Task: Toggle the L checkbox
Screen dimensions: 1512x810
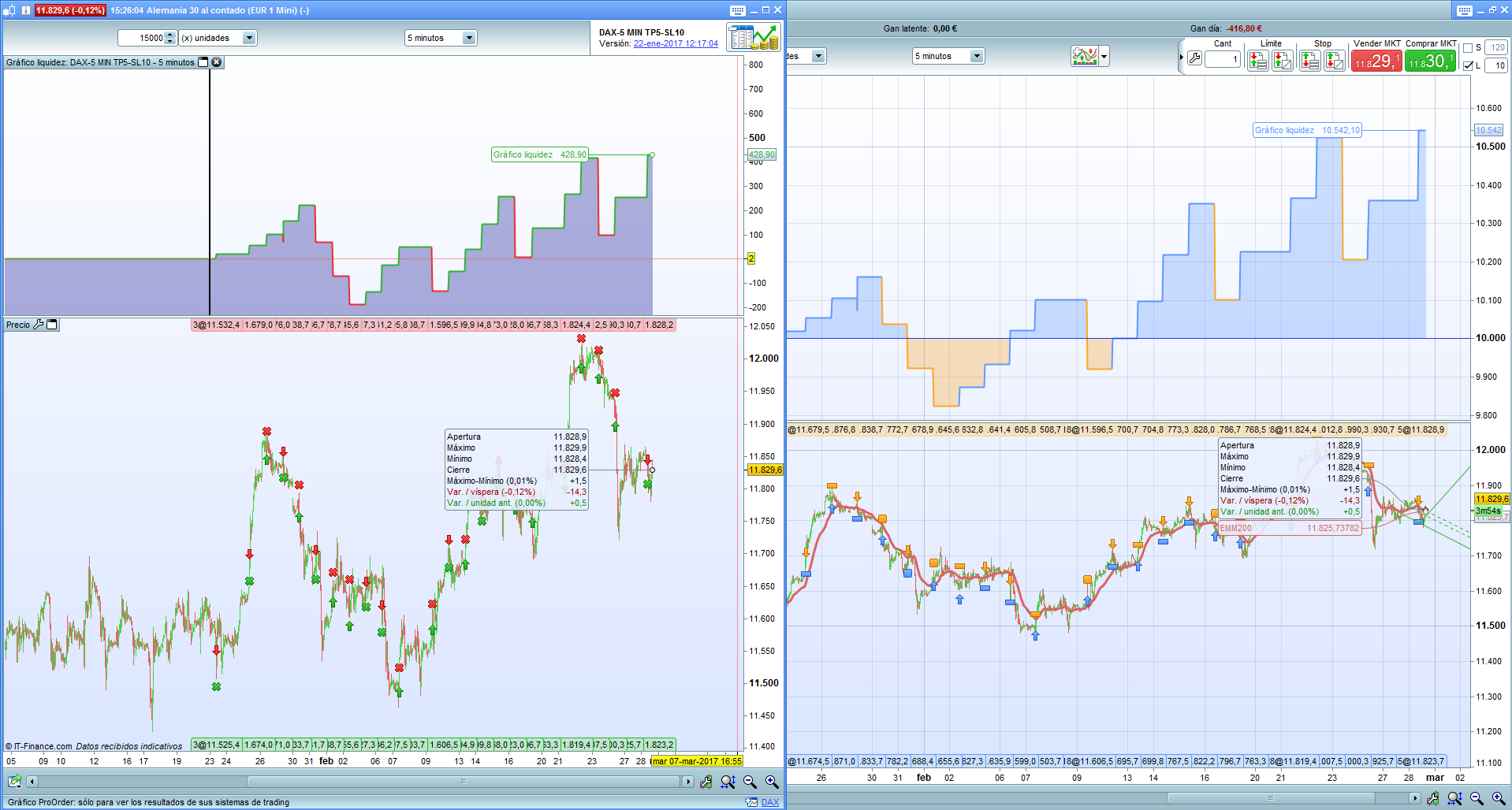Action: (1468, 66)
